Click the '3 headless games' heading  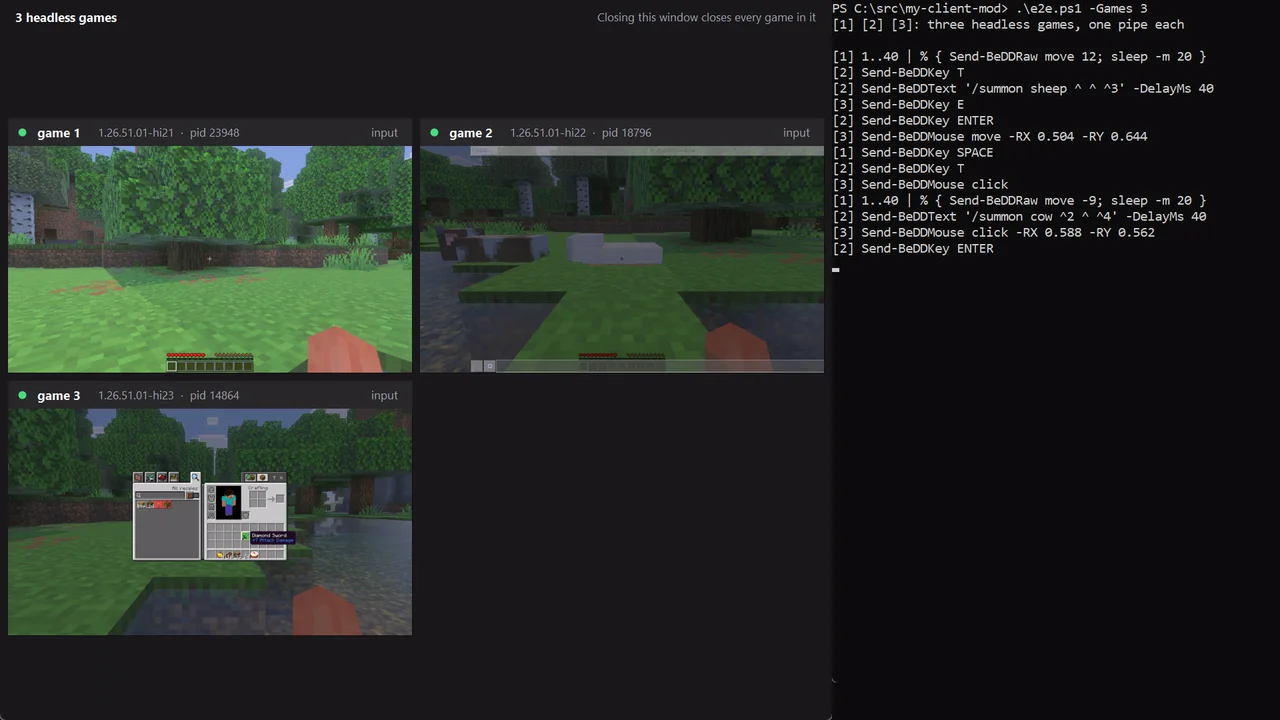[66, 17]
